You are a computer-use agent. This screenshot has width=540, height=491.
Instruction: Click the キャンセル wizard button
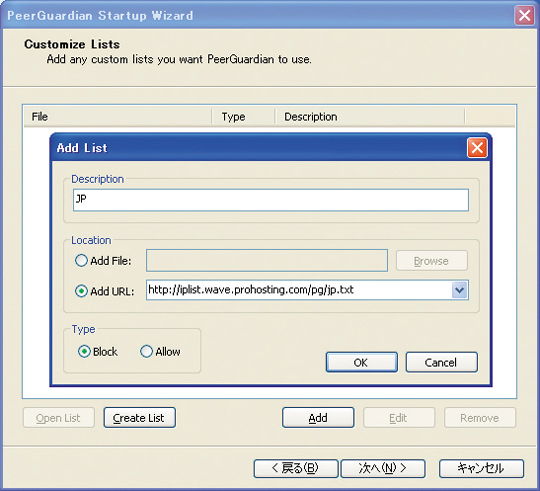tap(481, 468)
